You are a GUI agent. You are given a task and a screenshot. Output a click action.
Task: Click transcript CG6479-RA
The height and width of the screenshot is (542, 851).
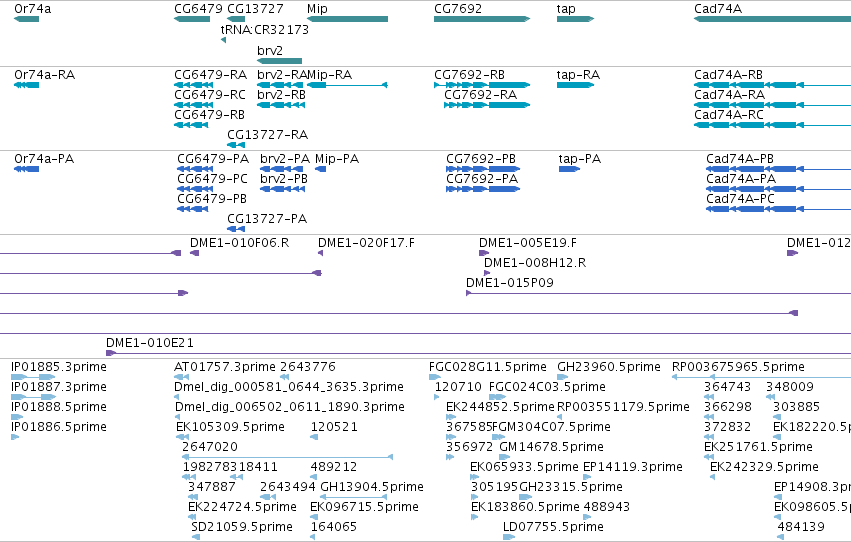194,85
